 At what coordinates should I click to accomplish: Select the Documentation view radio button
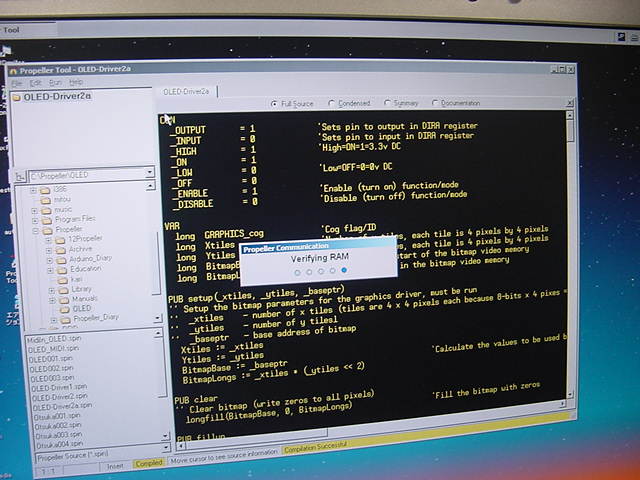pyautogui.click(x=435, y=103)
